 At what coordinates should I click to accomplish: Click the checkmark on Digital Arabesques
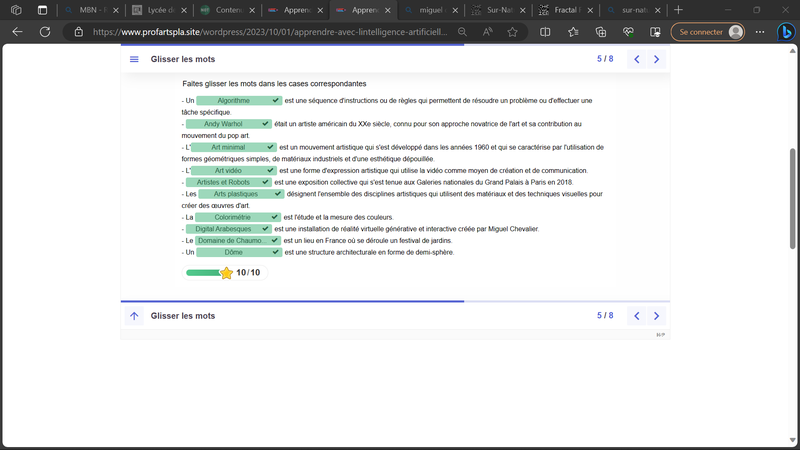tap(265, 229)
